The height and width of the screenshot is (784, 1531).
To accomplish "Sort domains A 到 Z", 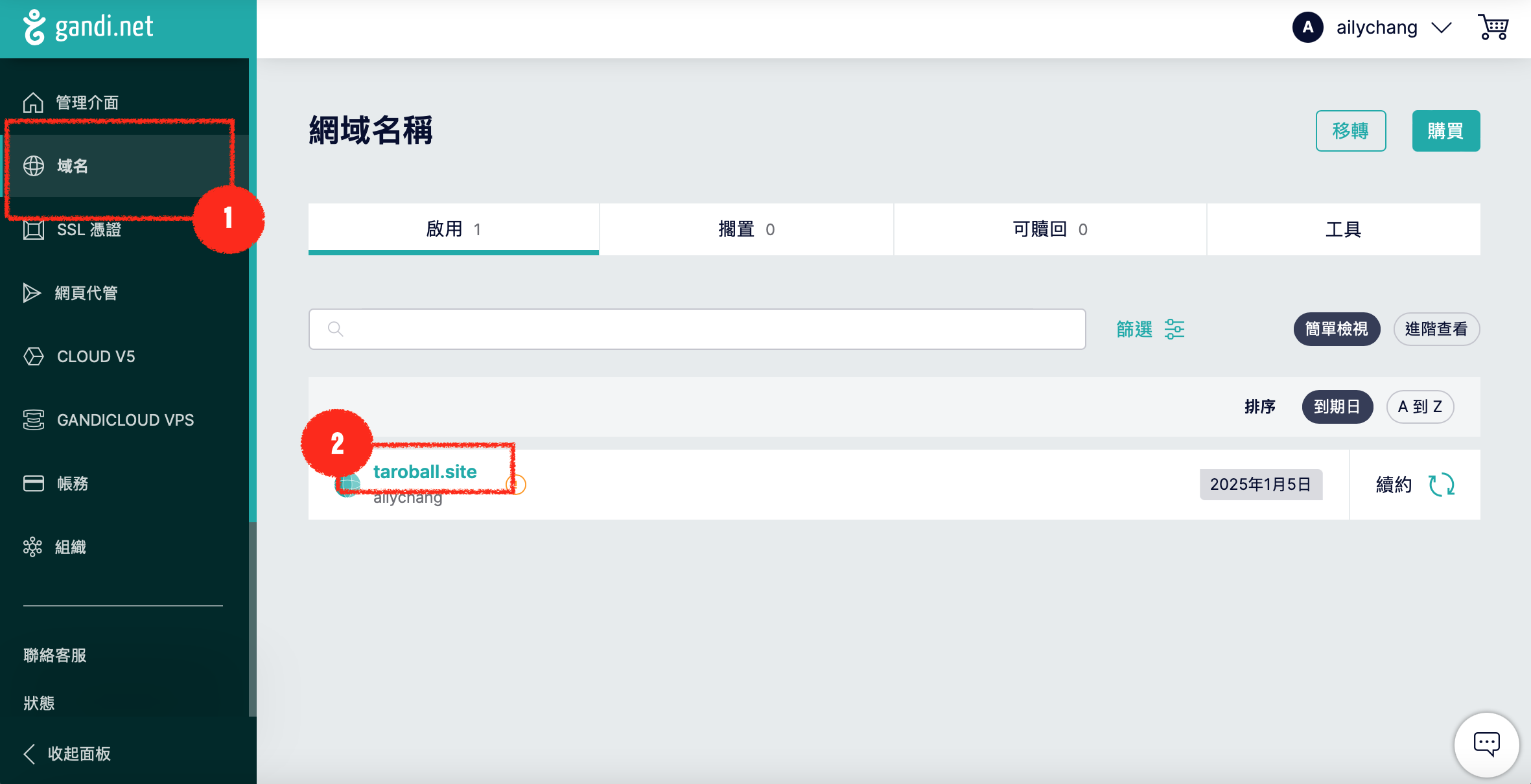I will (x=1420, y=407).
